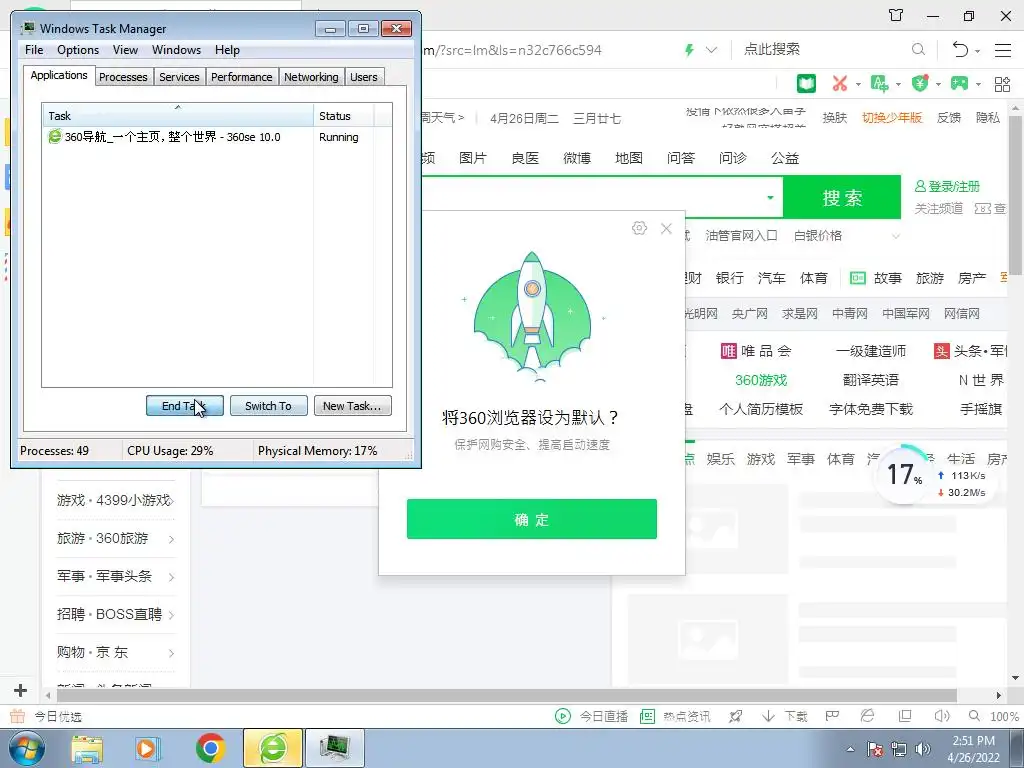This screenshot has width=1024, height=768.
Task: Open a new tab with the plus button
Action: [20, 690]
